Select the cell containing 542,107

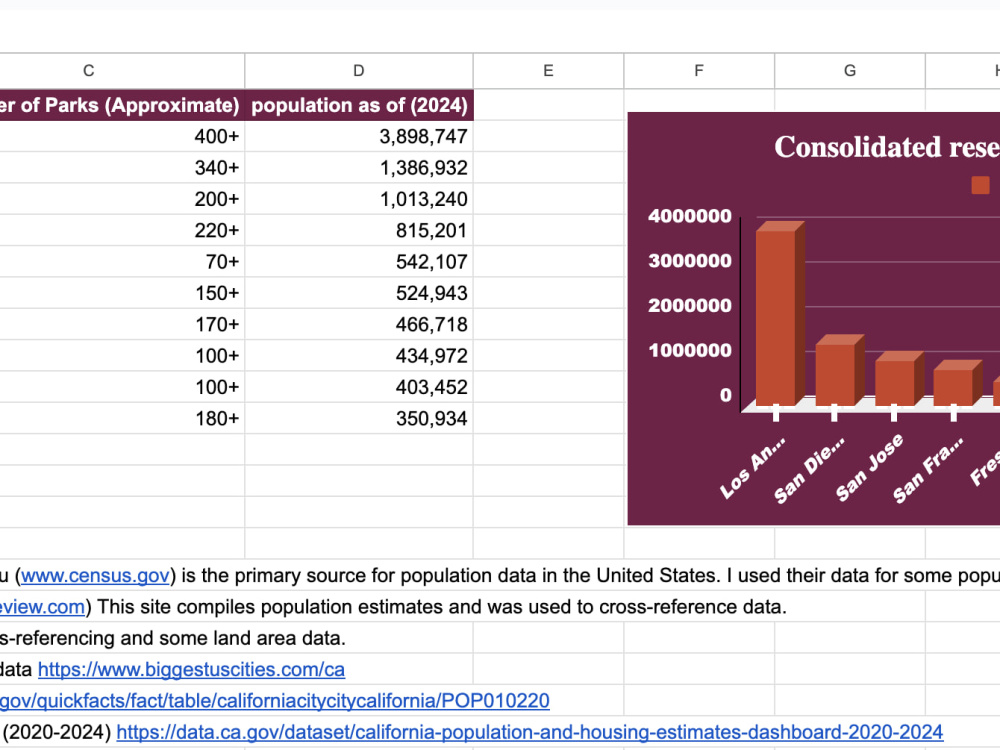tap(359, 261)
